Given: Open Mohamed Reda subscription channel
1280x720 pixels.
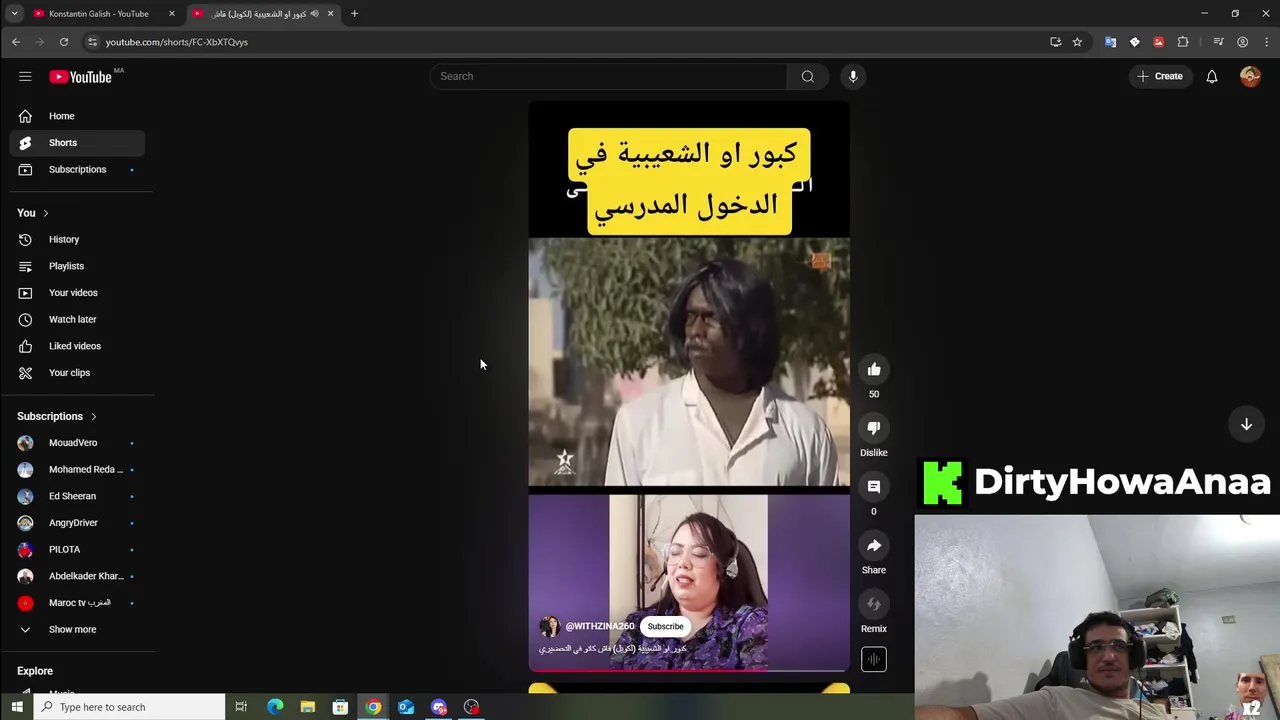Looking at the screenshot, I should tap(77, 469).
